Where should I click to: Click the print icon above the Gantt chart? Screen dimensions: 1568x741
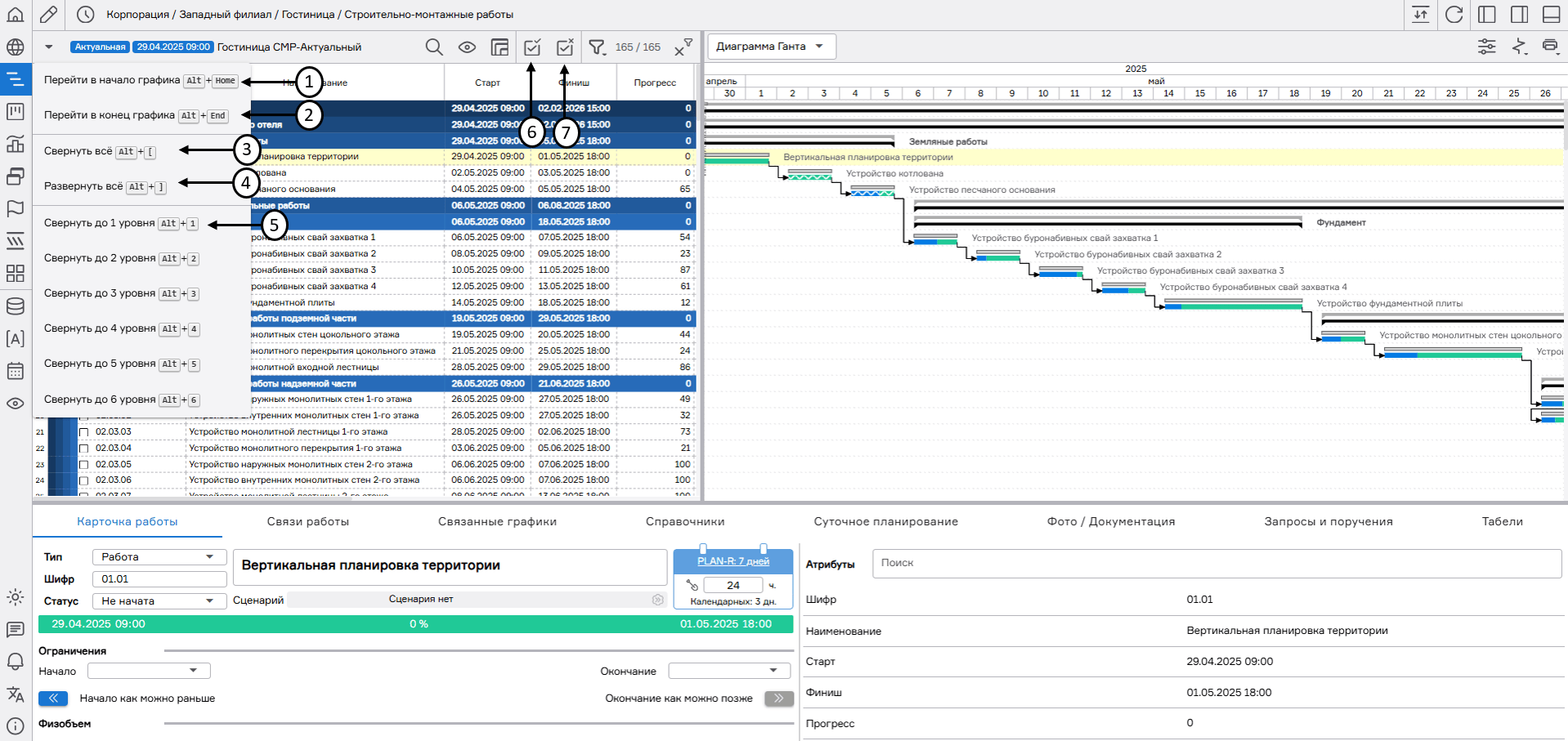point(1550,47)
